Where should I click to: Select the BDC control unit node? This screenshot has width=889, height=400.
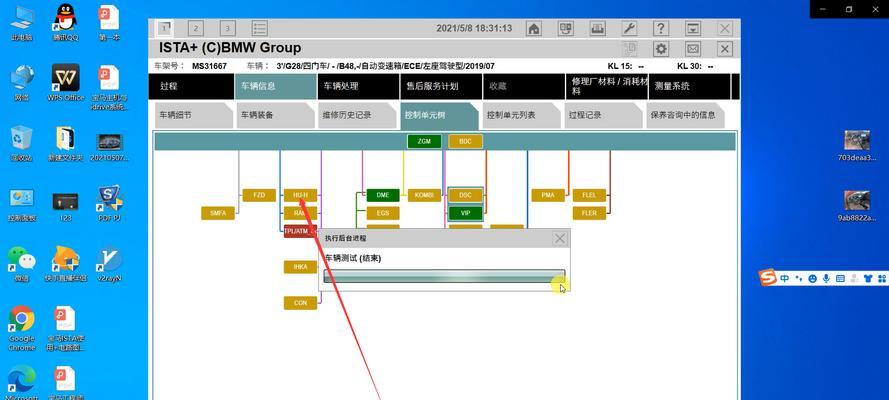click(x=465, y=142)
